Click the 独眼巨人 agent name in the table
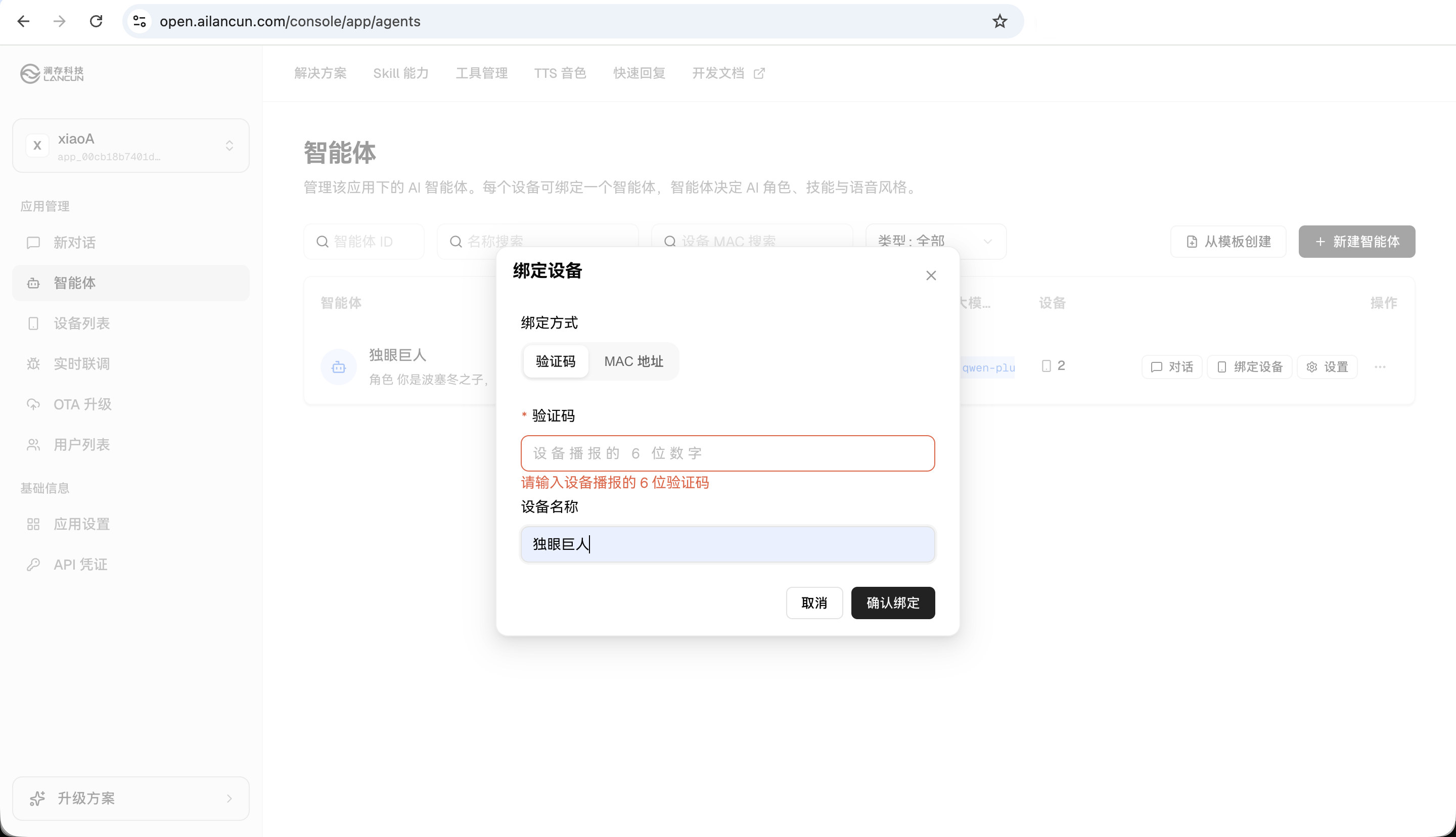Viewport: 1456px width, 837px height. tap(397, 355)
